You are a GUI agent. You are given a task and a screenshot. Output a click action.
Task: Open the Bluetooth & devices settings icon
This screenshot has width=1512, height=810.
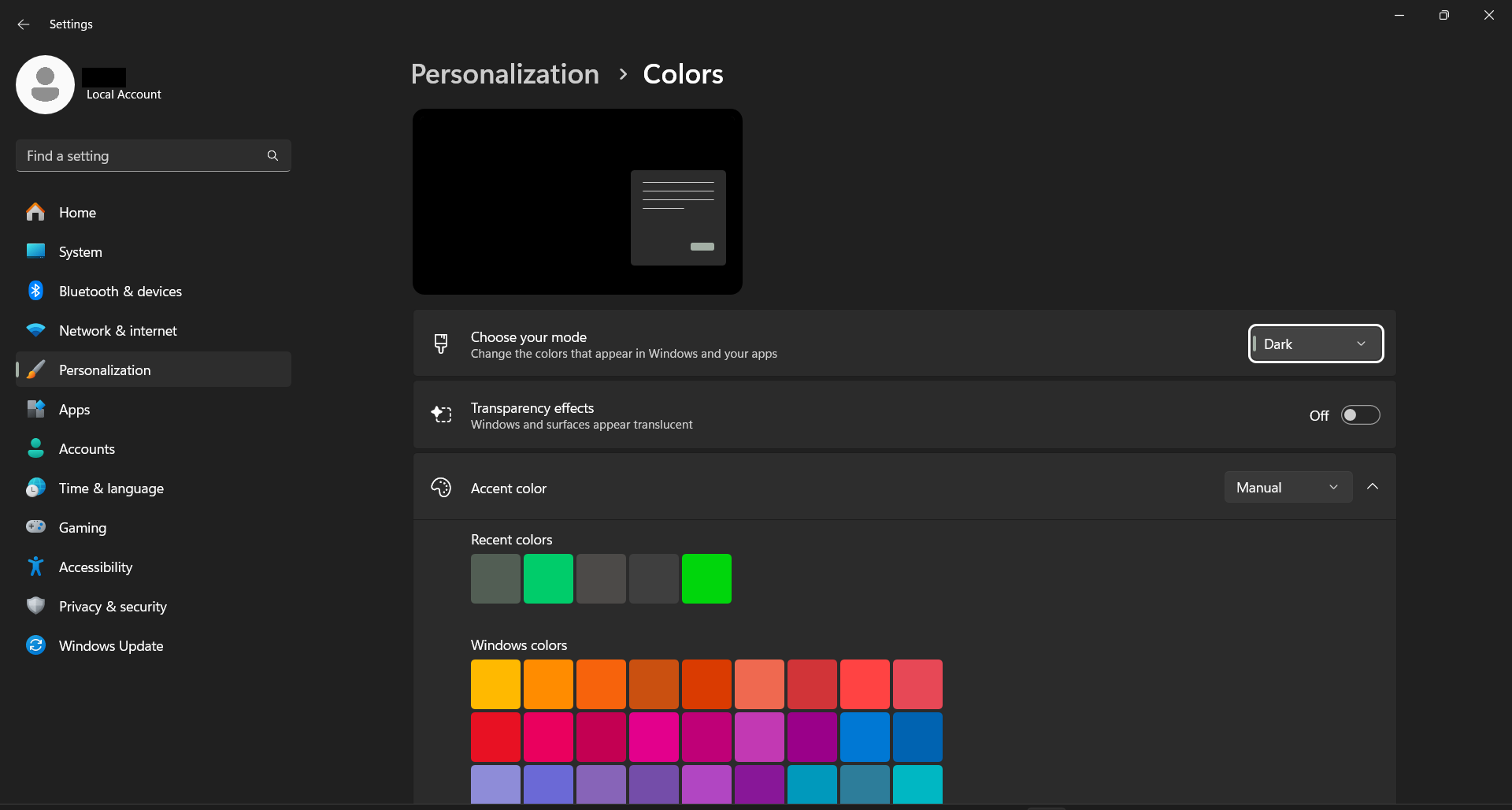point(36,291)
